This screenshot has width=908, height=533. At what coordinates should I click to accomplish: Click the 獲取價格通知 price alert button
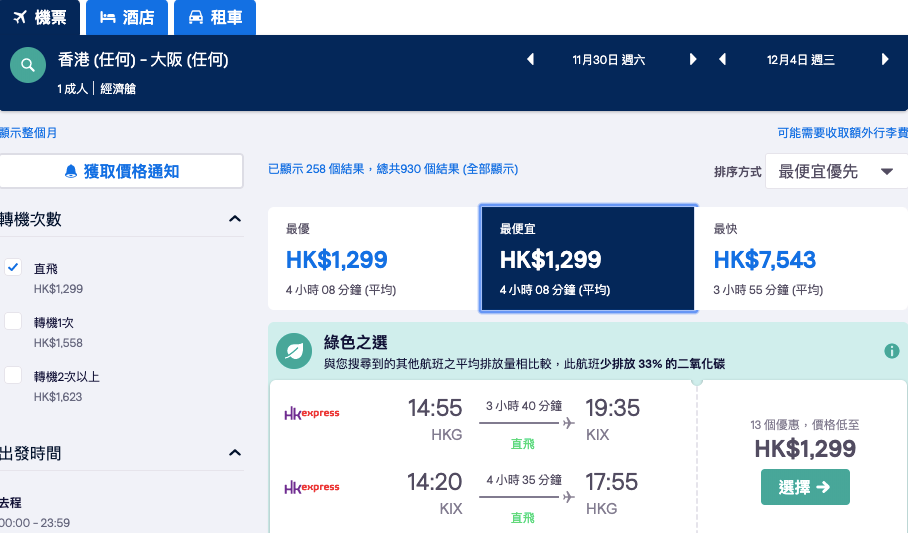[121, 171]
